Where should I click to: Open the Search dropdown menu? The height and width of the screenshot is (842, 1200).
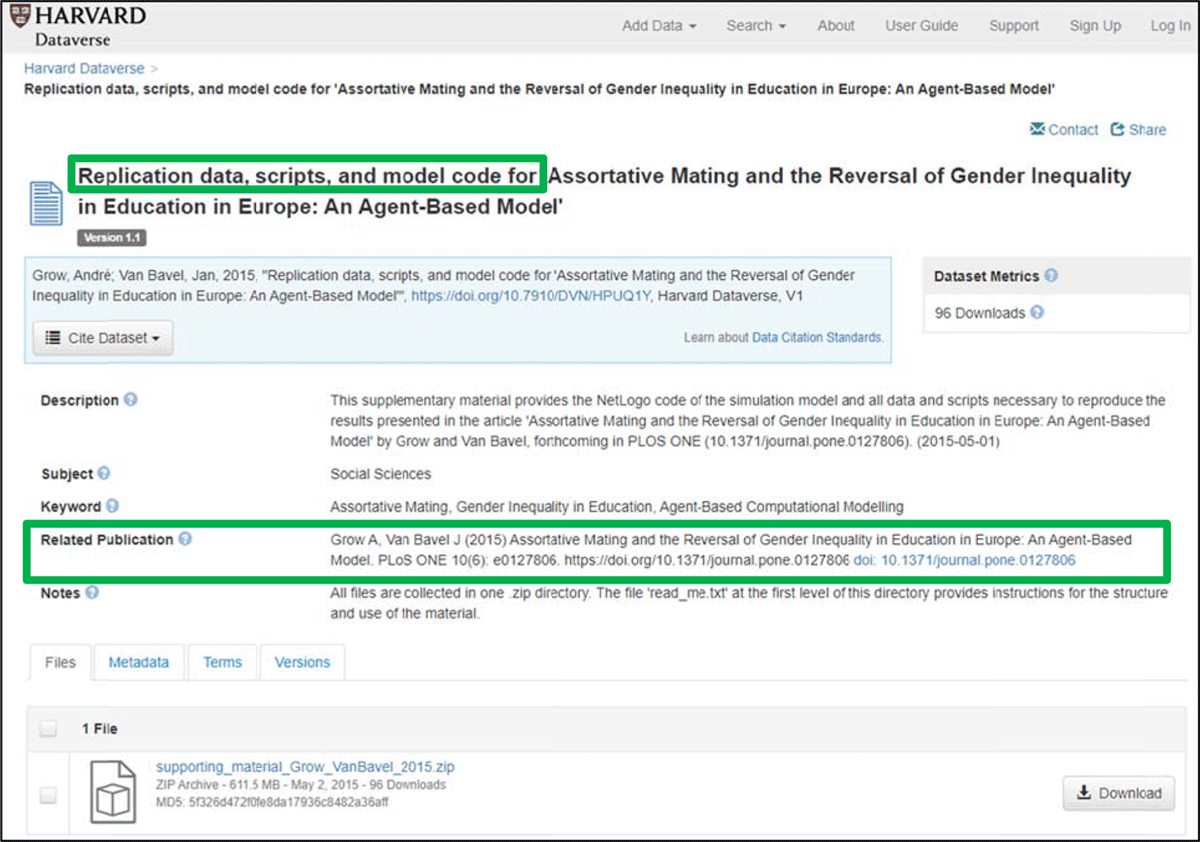pyautogui.click(x=756, y=26)
